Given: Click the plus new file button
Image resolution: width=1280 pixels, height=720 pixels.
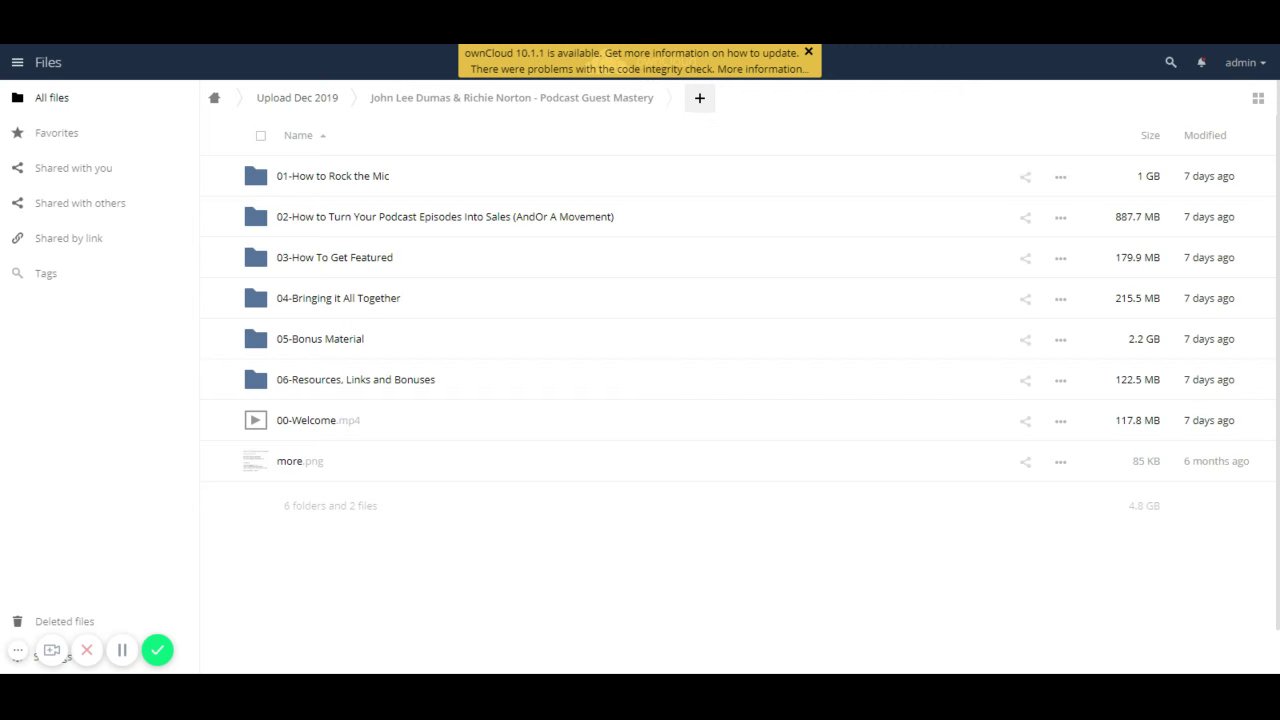Looking at the screenshot, I should (700, 98).
